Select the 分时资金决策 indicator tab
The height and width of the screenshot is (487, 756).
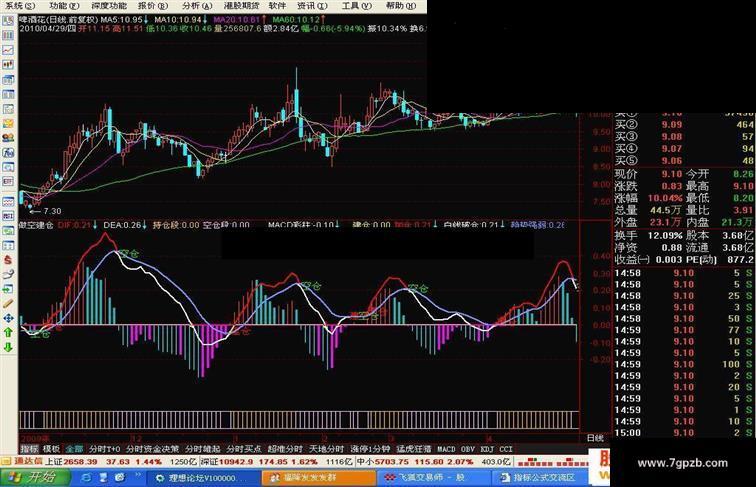click(152, 449)
